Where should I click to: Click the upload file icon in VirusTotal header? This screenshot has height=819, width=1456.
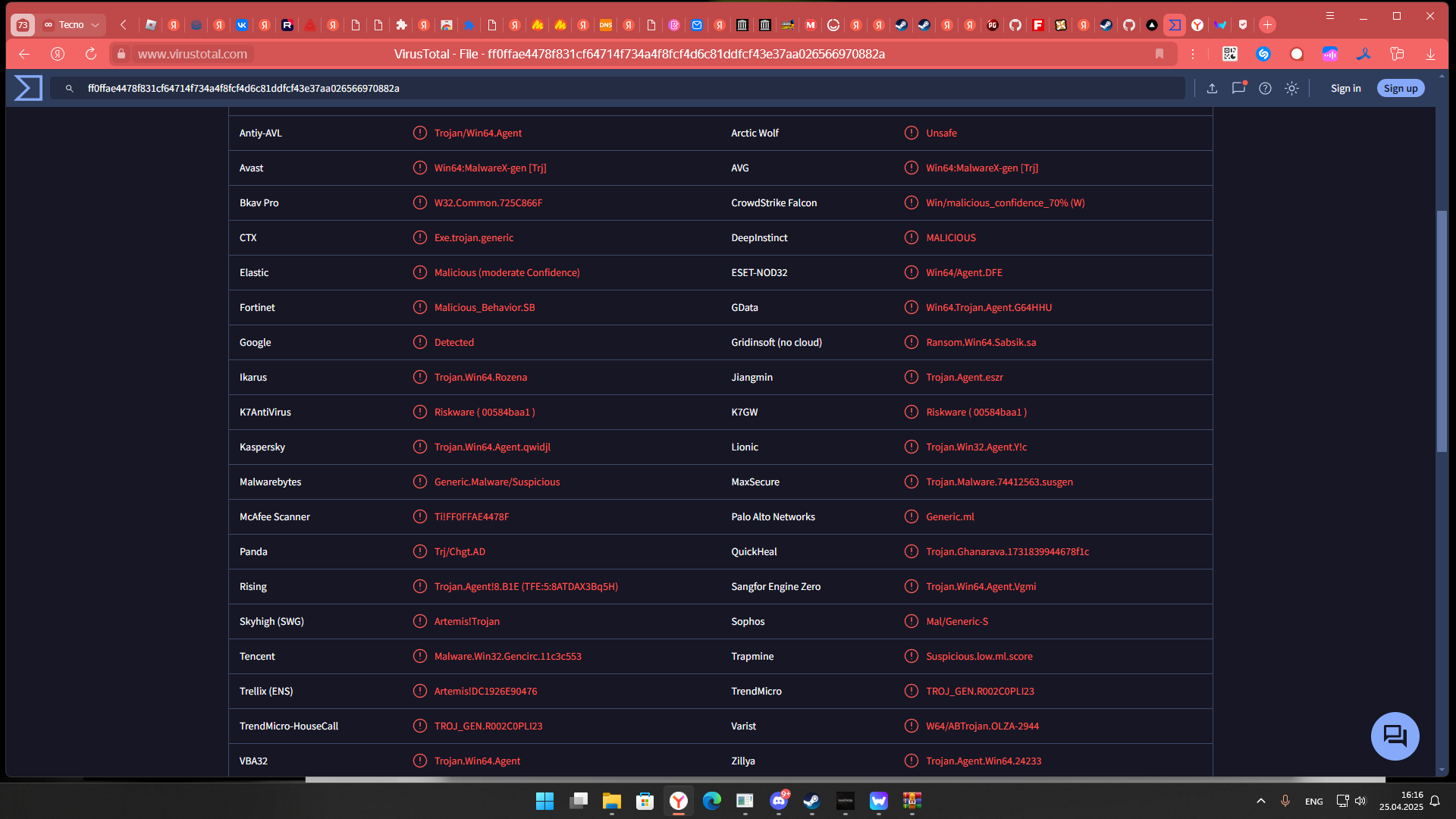click(x=1212, y=89)
